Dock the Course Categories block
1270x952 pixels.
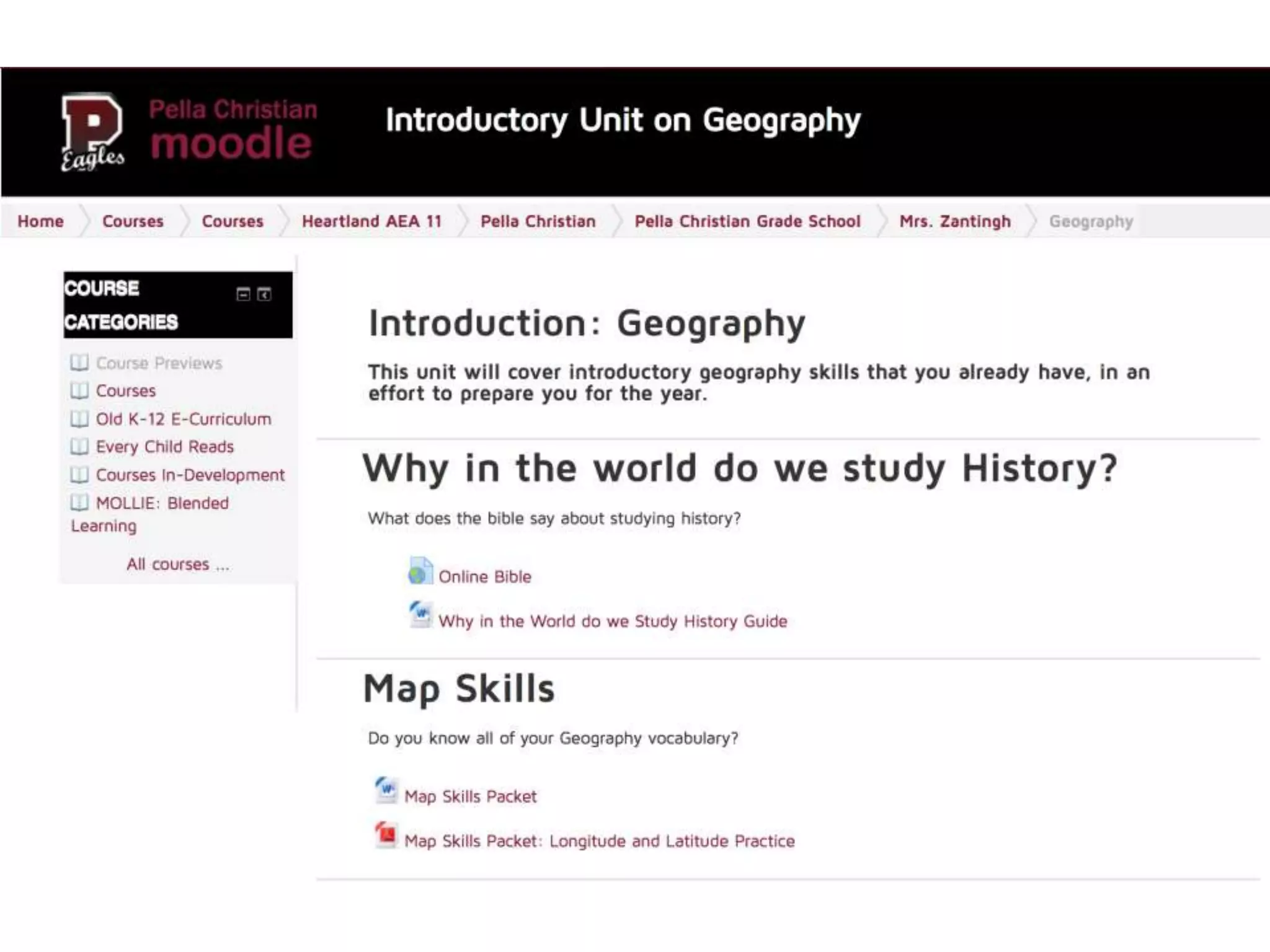(x=264, y=294)
